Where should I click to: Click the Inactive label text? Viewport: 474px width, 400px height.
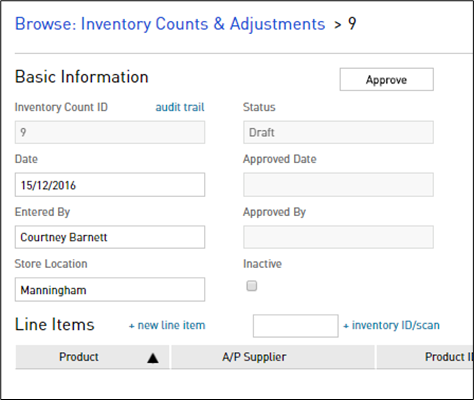click(262, 264)
